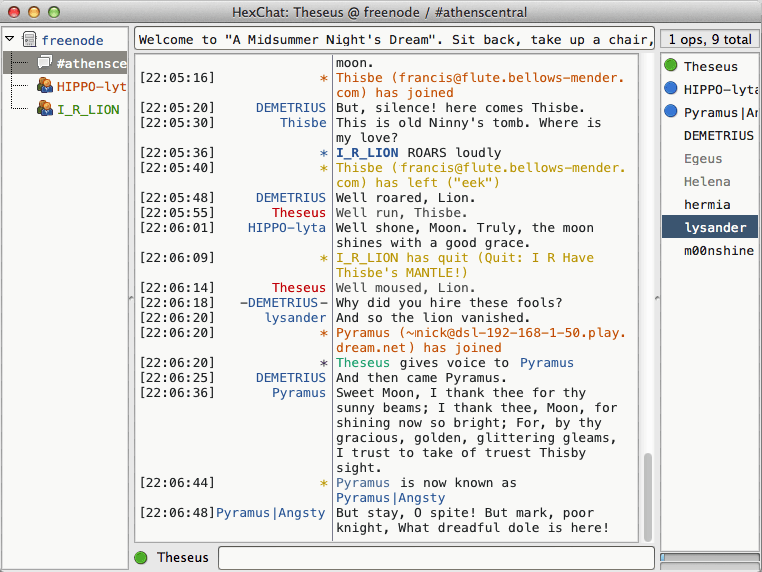Click Pyramus|Angsty nick at 22:06:48

pos(271,513)
